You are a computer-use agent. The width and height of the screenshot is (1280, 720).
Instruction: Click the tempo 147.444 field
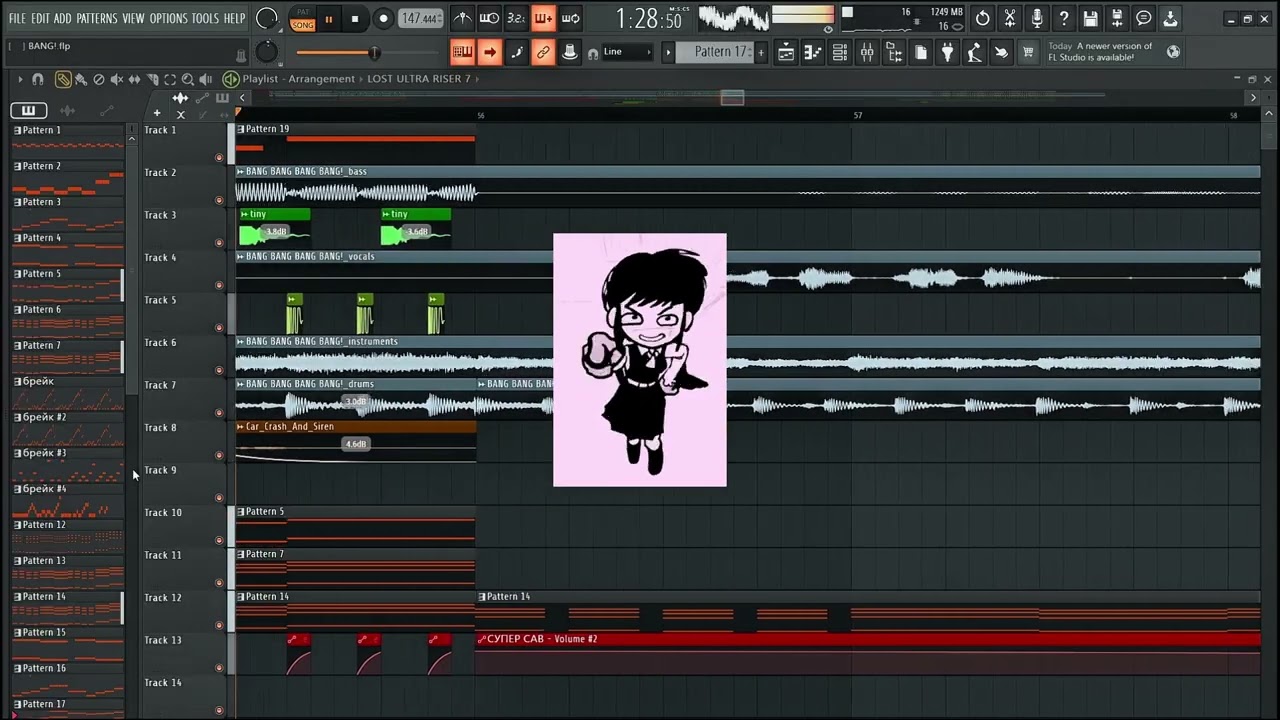[420, 19]
